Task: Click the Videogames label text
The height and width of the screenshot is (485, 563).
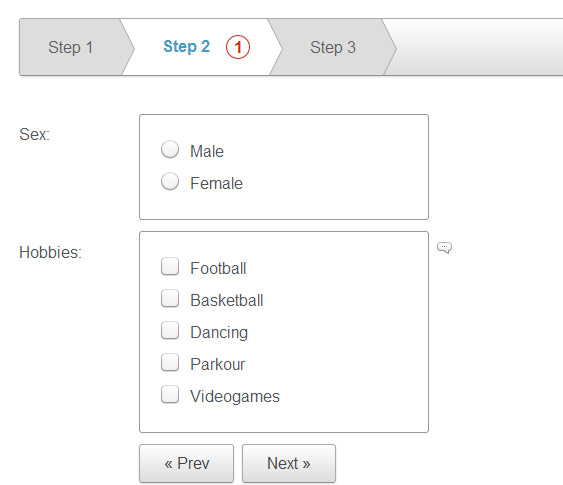Action: [235, 396]
